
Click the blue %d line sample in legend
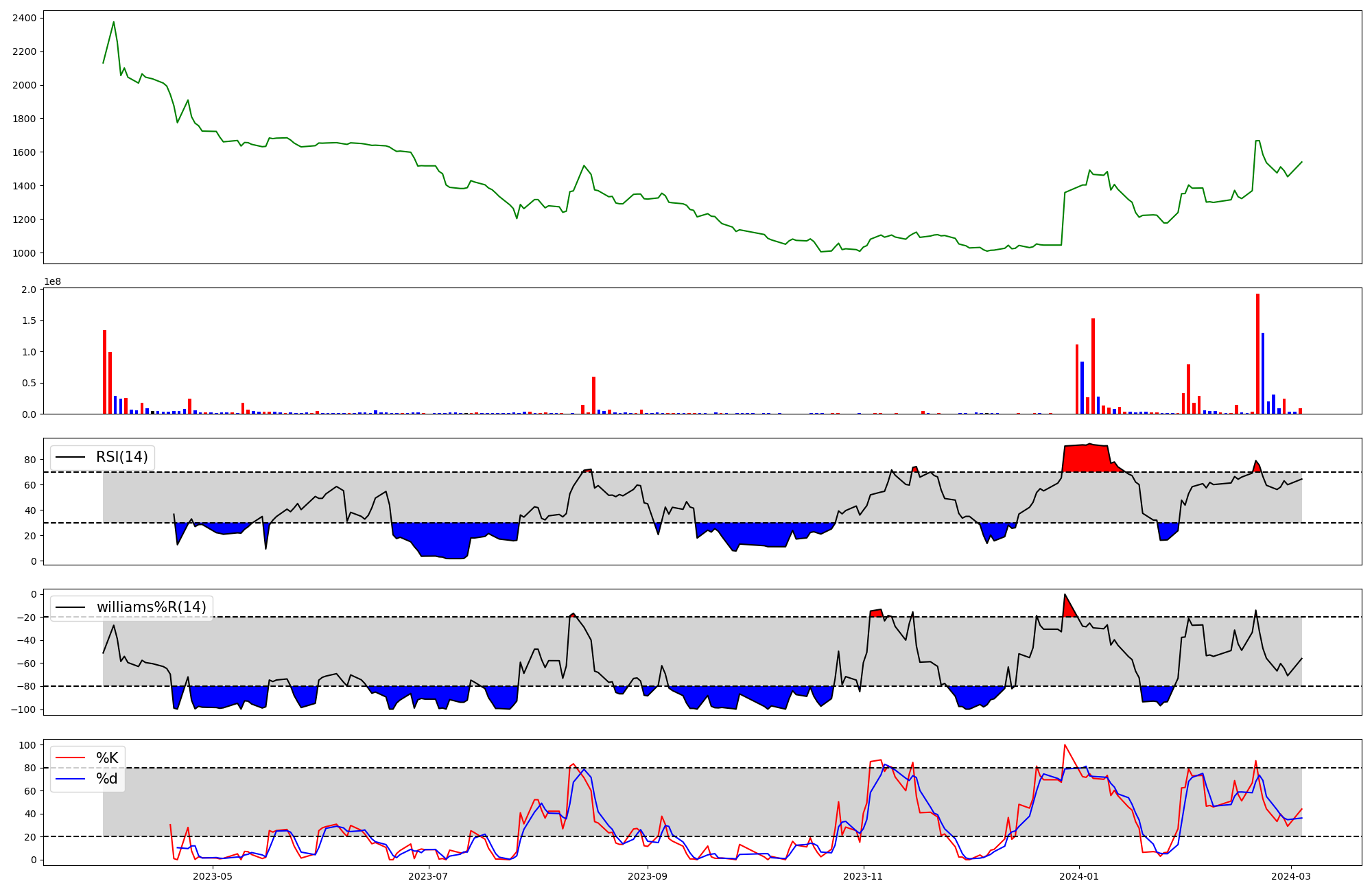[x=70, y=779]
